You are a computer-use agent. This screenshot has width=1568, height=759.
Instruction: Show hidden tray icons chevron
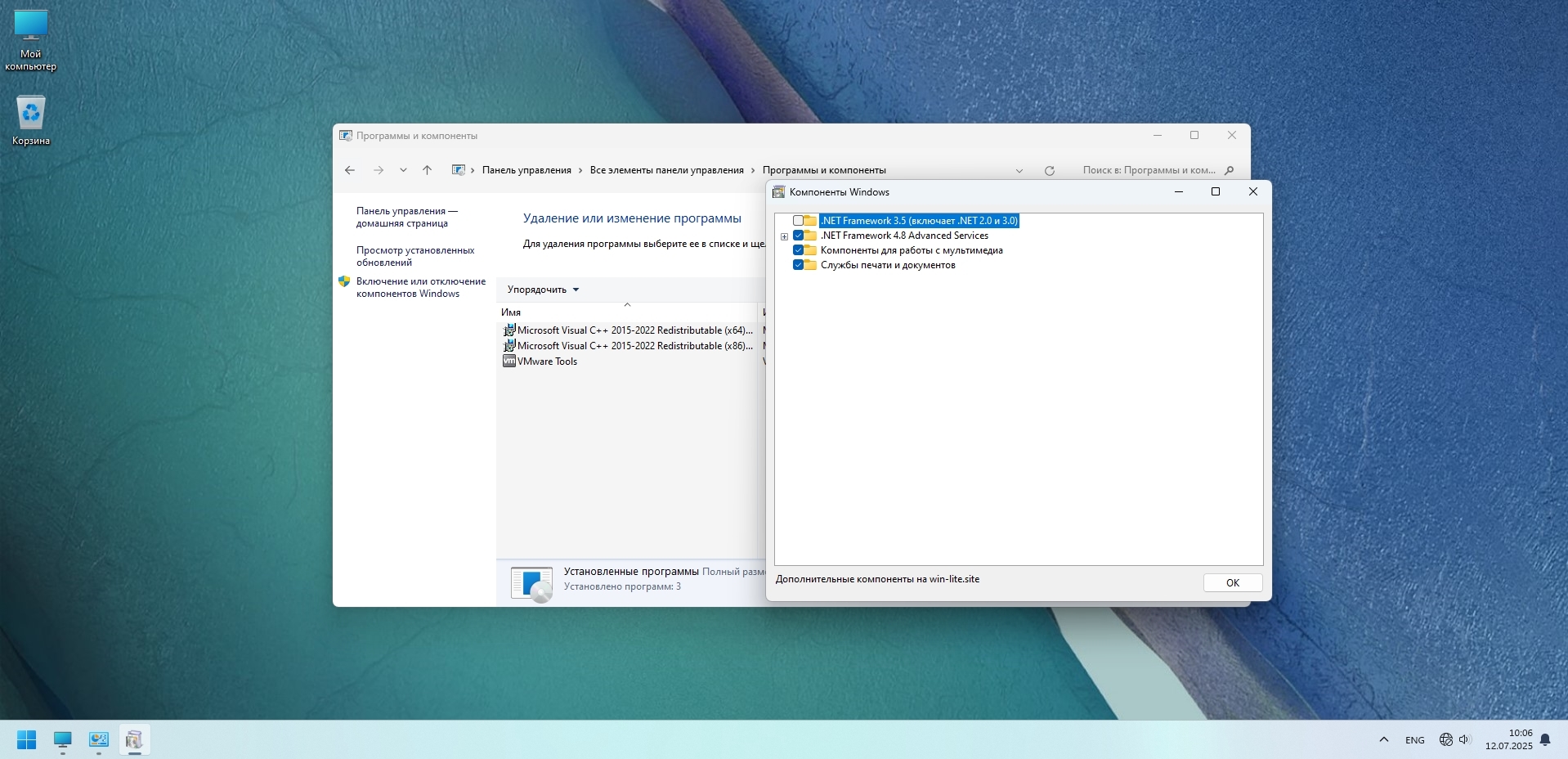click(x=1384, y=739)
